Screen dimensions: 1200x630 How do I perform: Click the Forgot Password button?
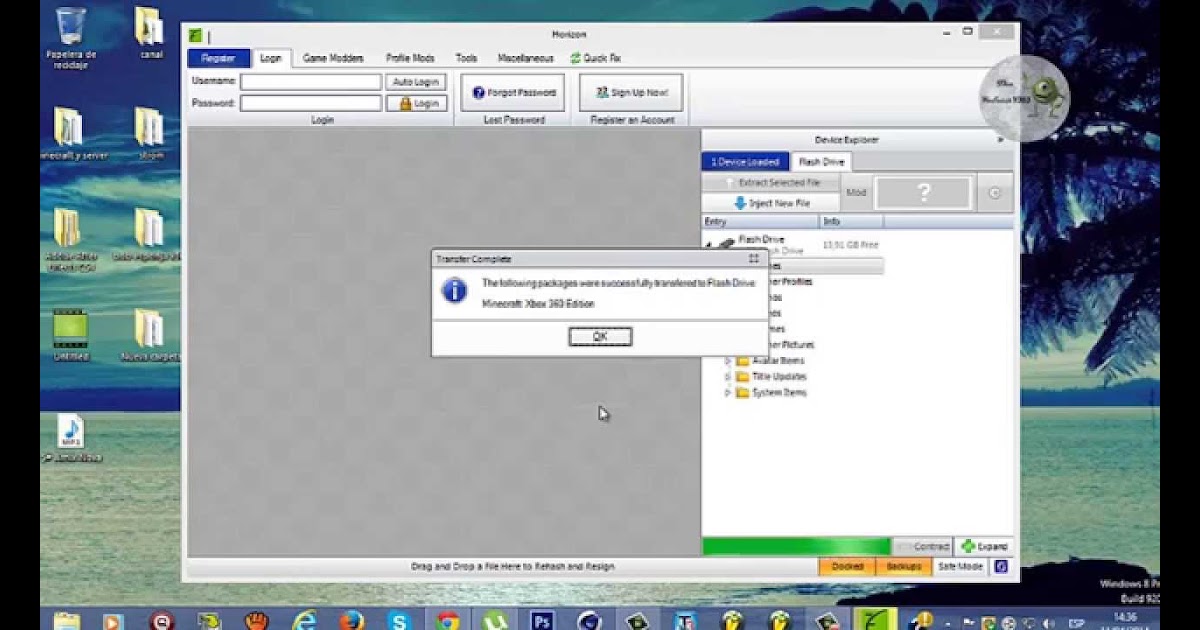coord(513,92)
